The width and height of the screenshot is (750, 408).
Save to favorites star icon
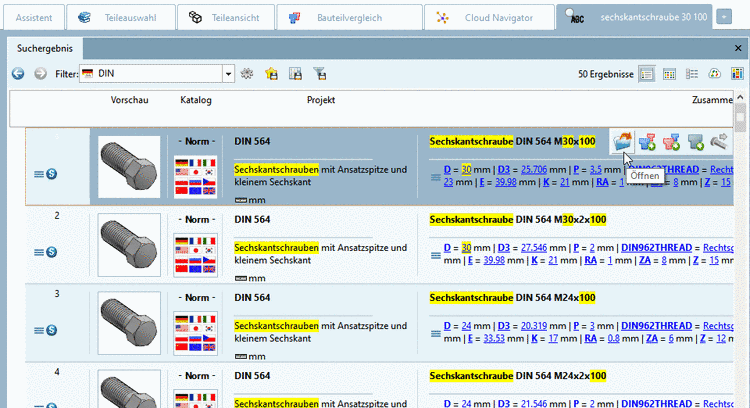click(271, 74)
